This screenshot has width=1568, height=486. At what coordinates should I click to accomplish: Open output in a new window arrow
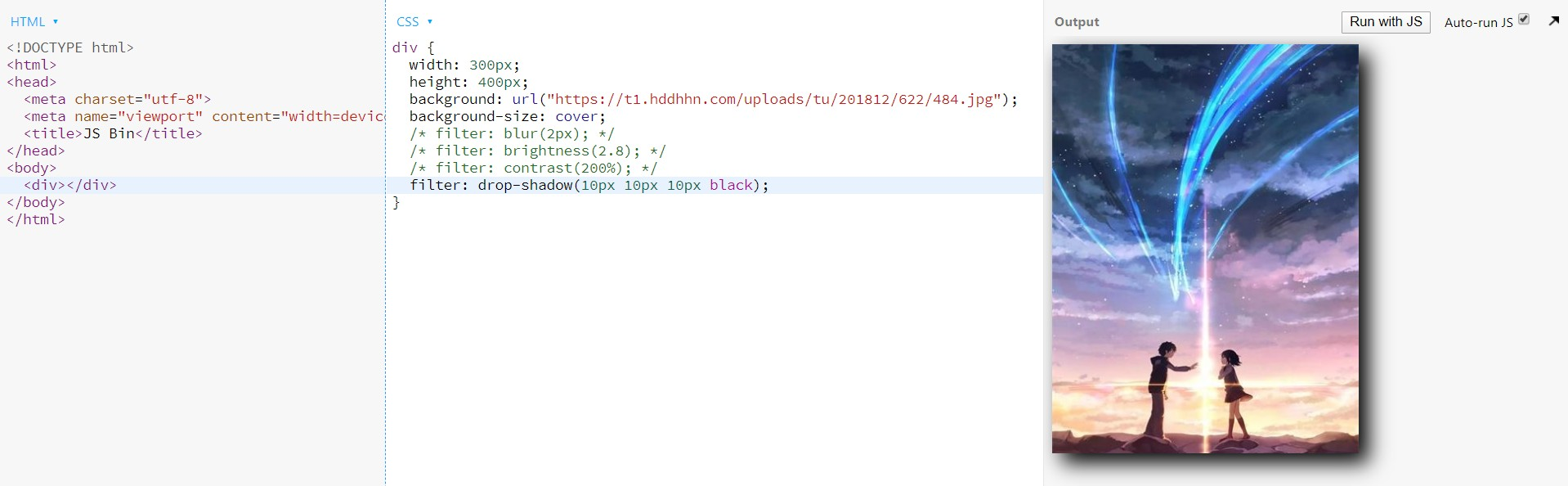1553,21
